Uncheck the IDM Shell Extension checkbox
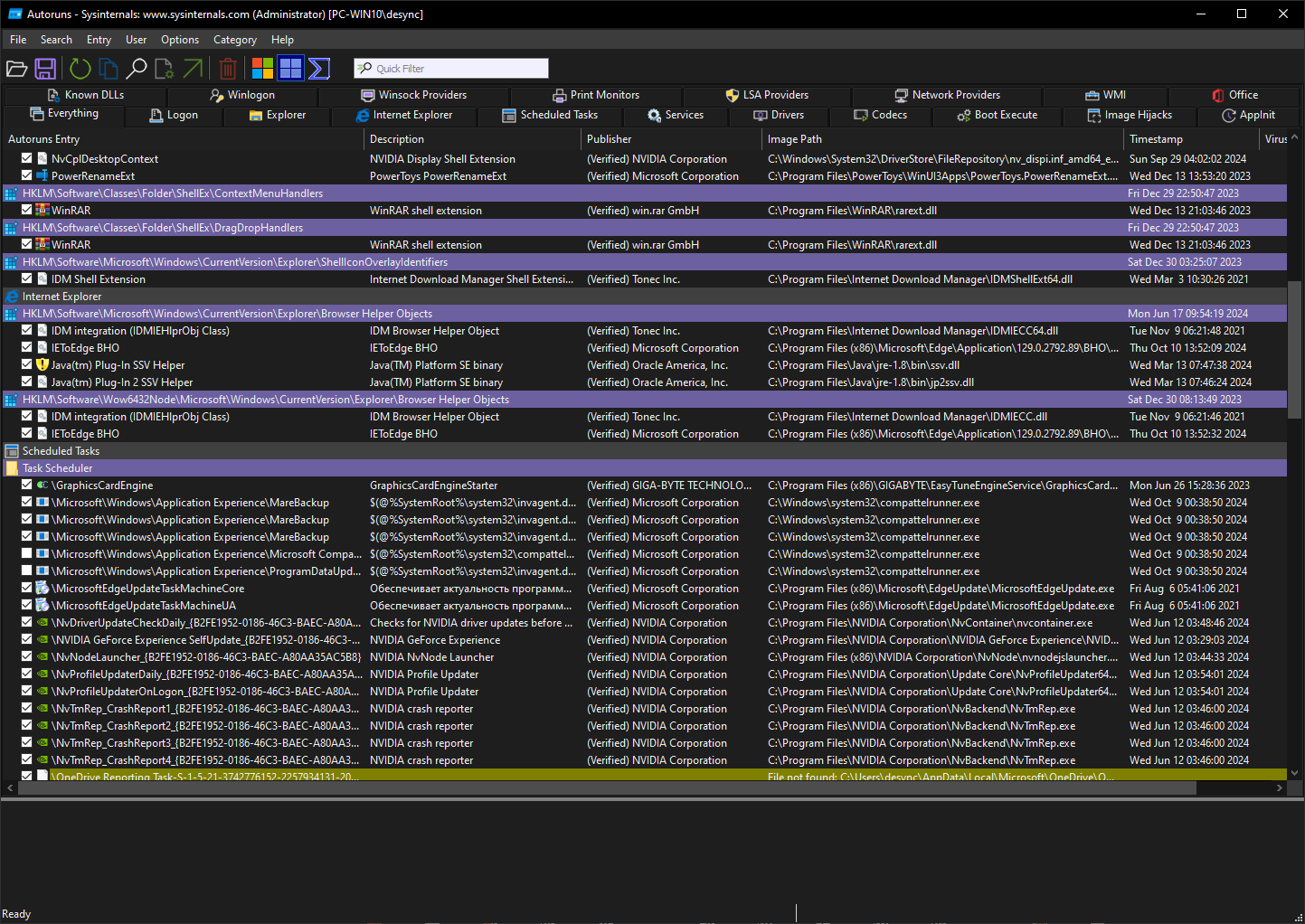This screenshot has height=924, width=1305. pos(27,278)
